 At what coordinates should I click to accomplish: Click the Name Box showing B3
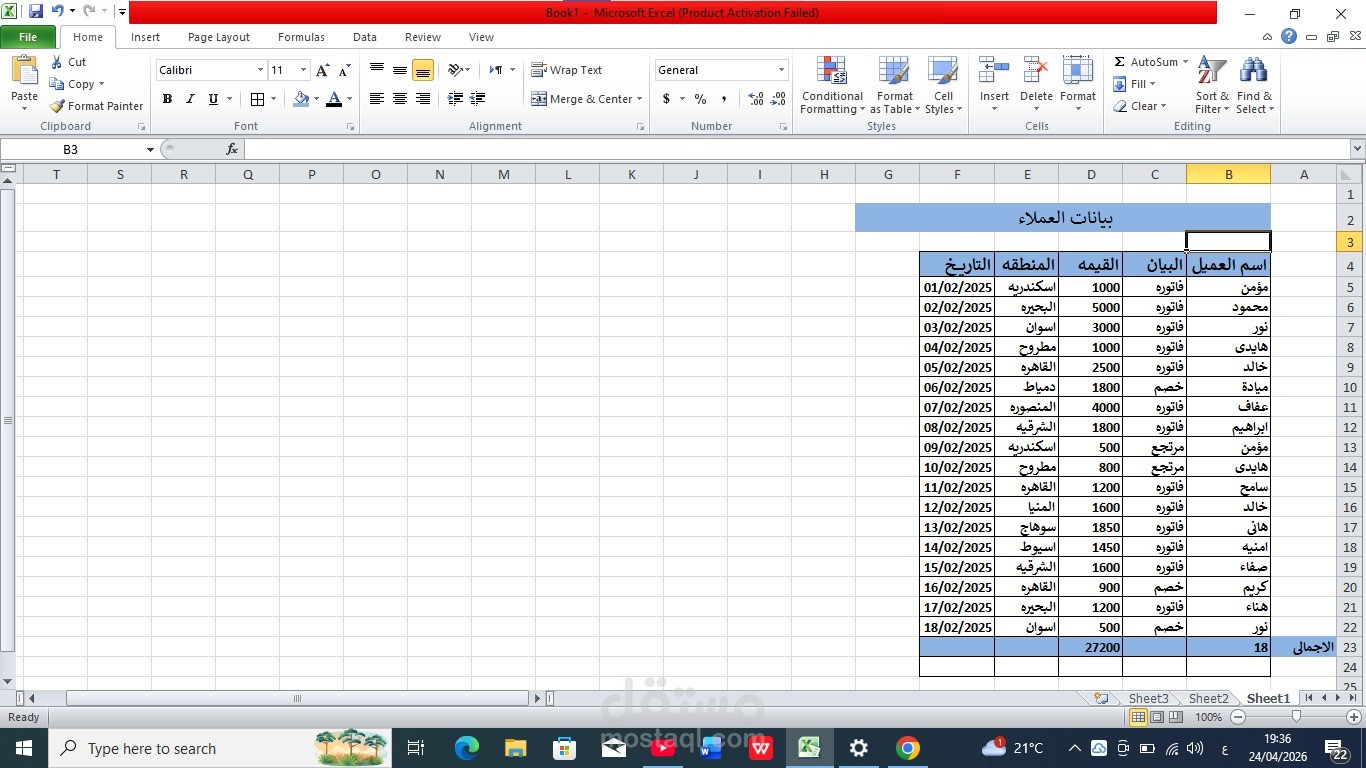pyautogui.click(x=71, y=149)
